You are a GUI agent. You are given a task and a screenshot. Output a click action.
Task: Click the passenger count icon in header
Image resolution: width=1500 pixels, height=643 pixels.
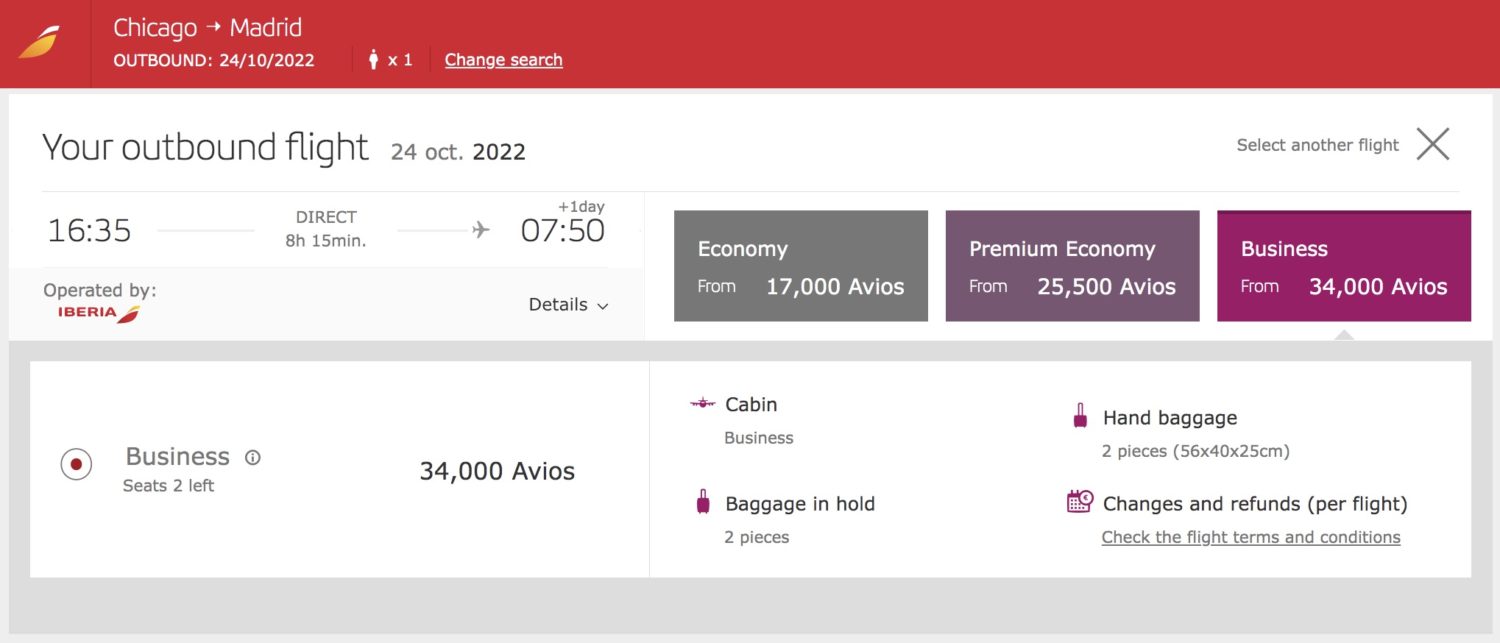click(371, 60)
